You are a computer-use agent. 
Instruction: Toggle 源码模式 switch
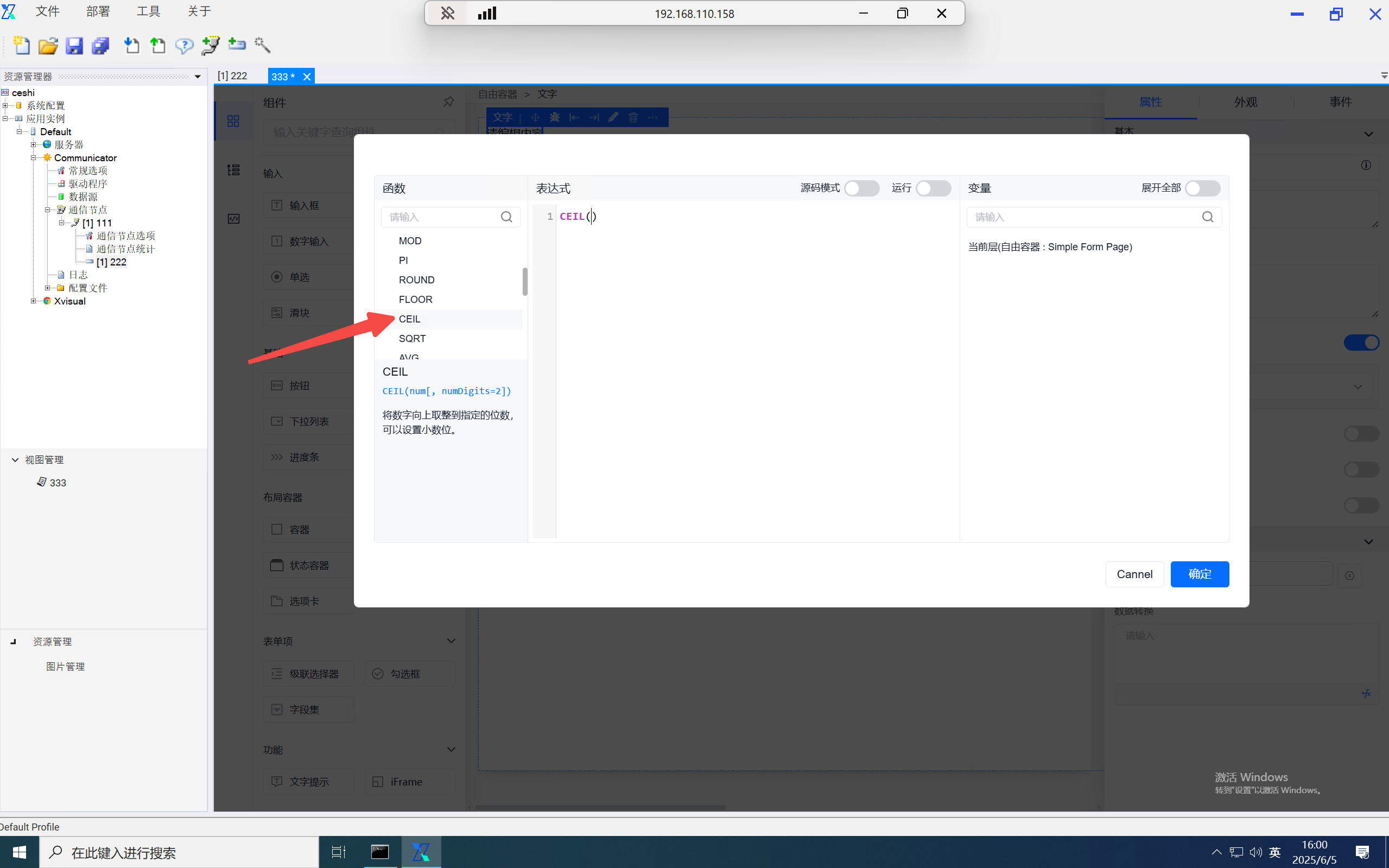(861, 188)
